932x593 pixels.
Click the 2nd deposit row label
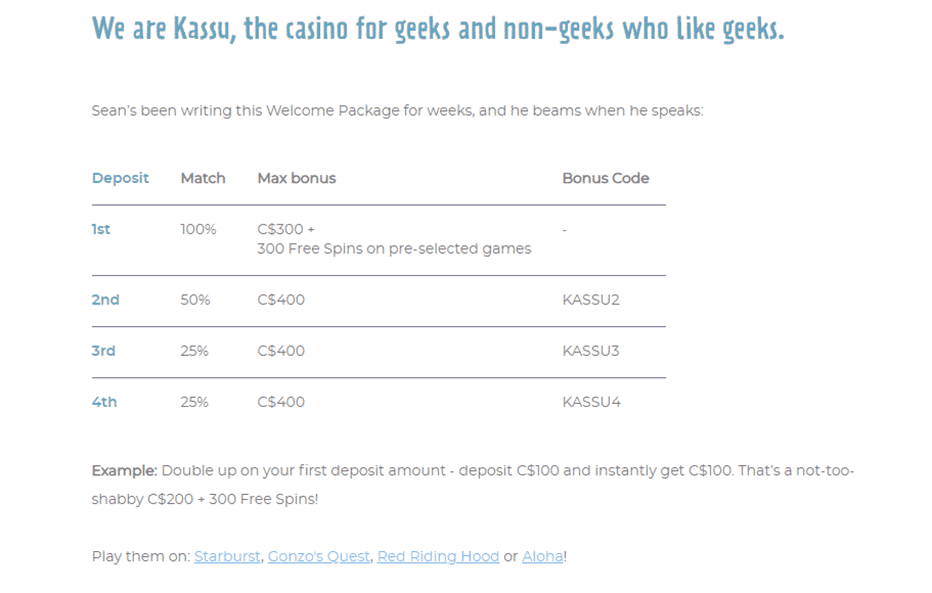pos(105,299)
